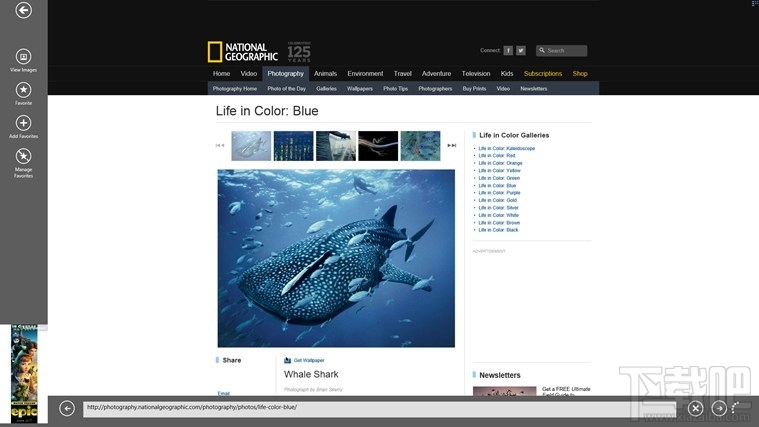
Task: Click the stop loading X button
Action: pyautogui.click(x=696, y=409)
